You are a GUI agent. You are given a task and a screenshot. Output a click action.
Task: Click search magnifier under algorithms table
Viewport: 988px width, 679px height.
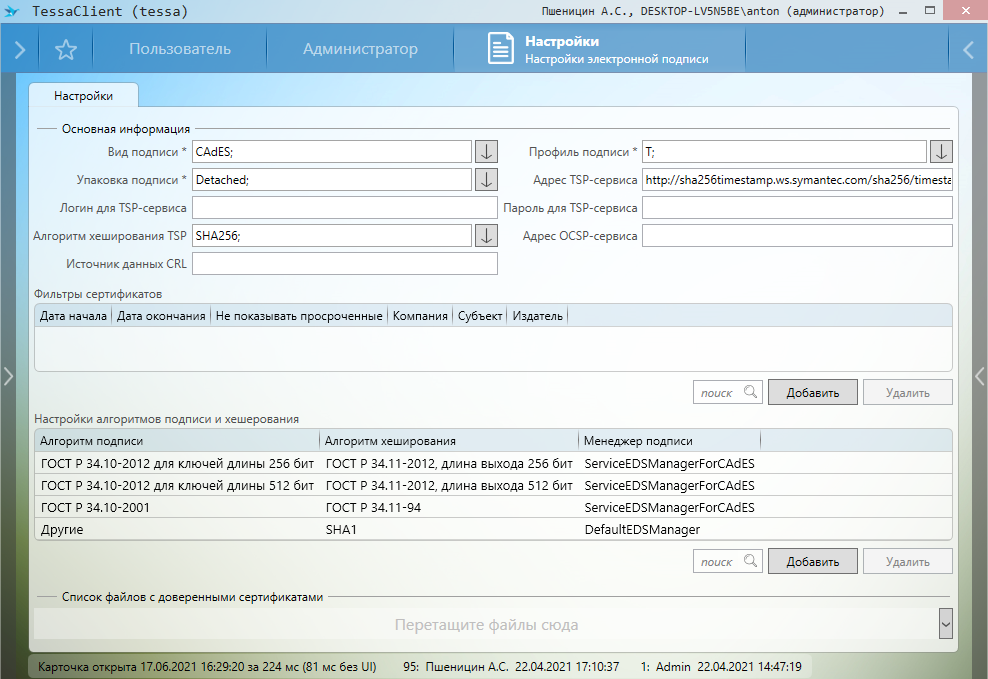750,561
